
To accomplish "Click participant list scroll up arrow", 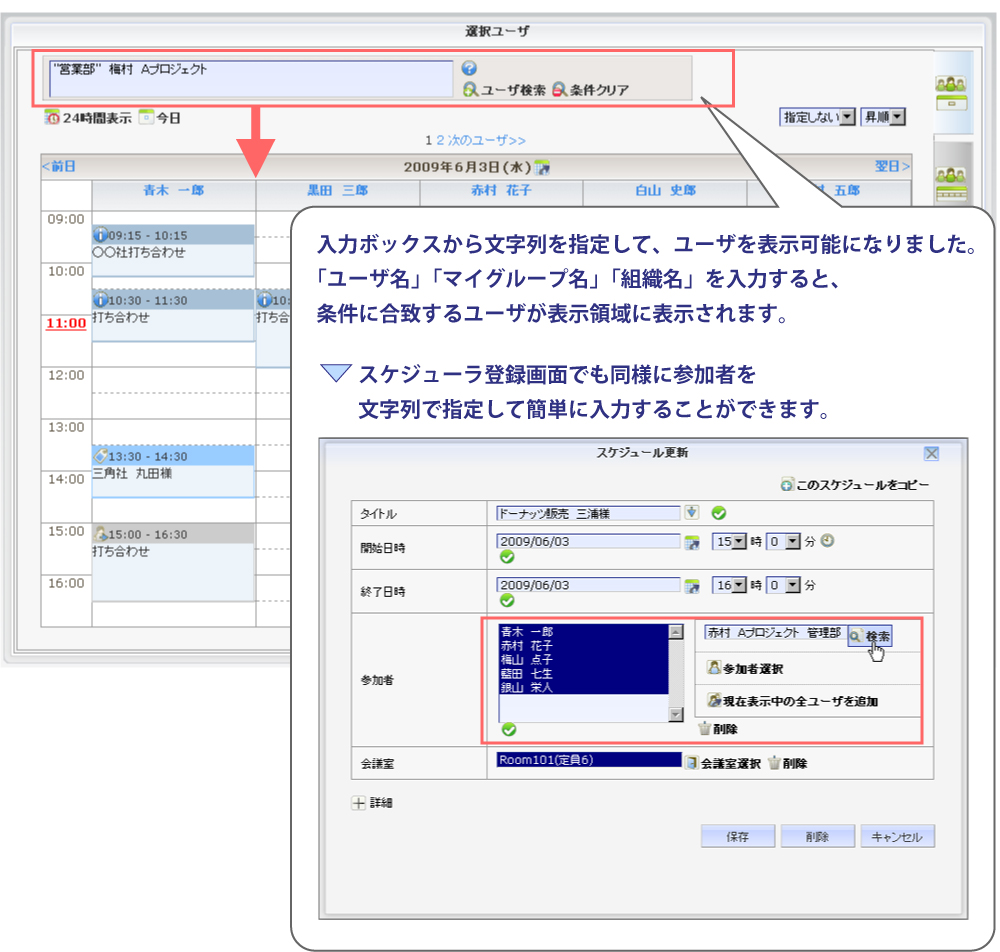I will [676, 632].
